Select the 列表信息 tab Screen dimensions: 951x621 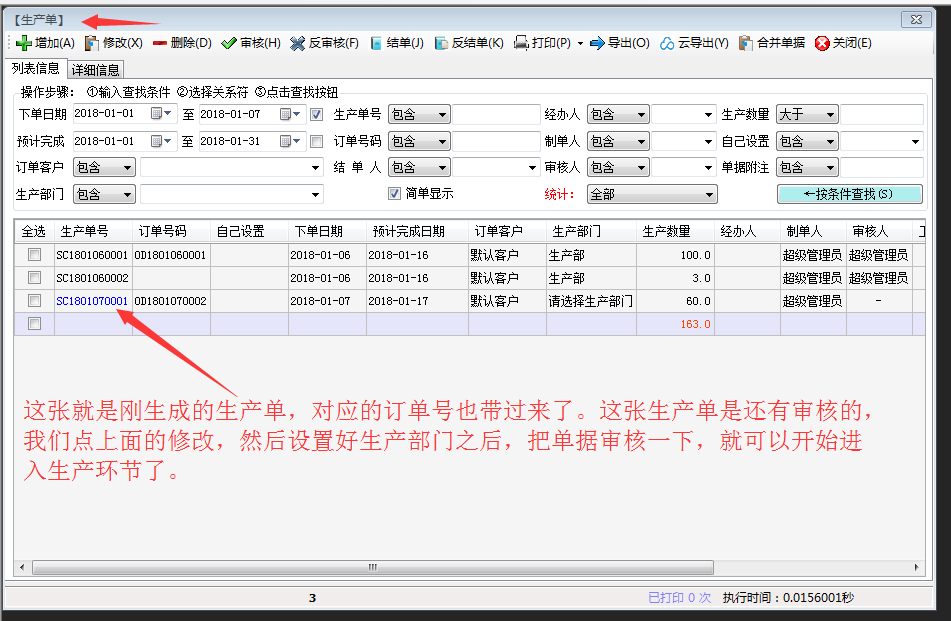pyautogui.click(x=36, y=69)
